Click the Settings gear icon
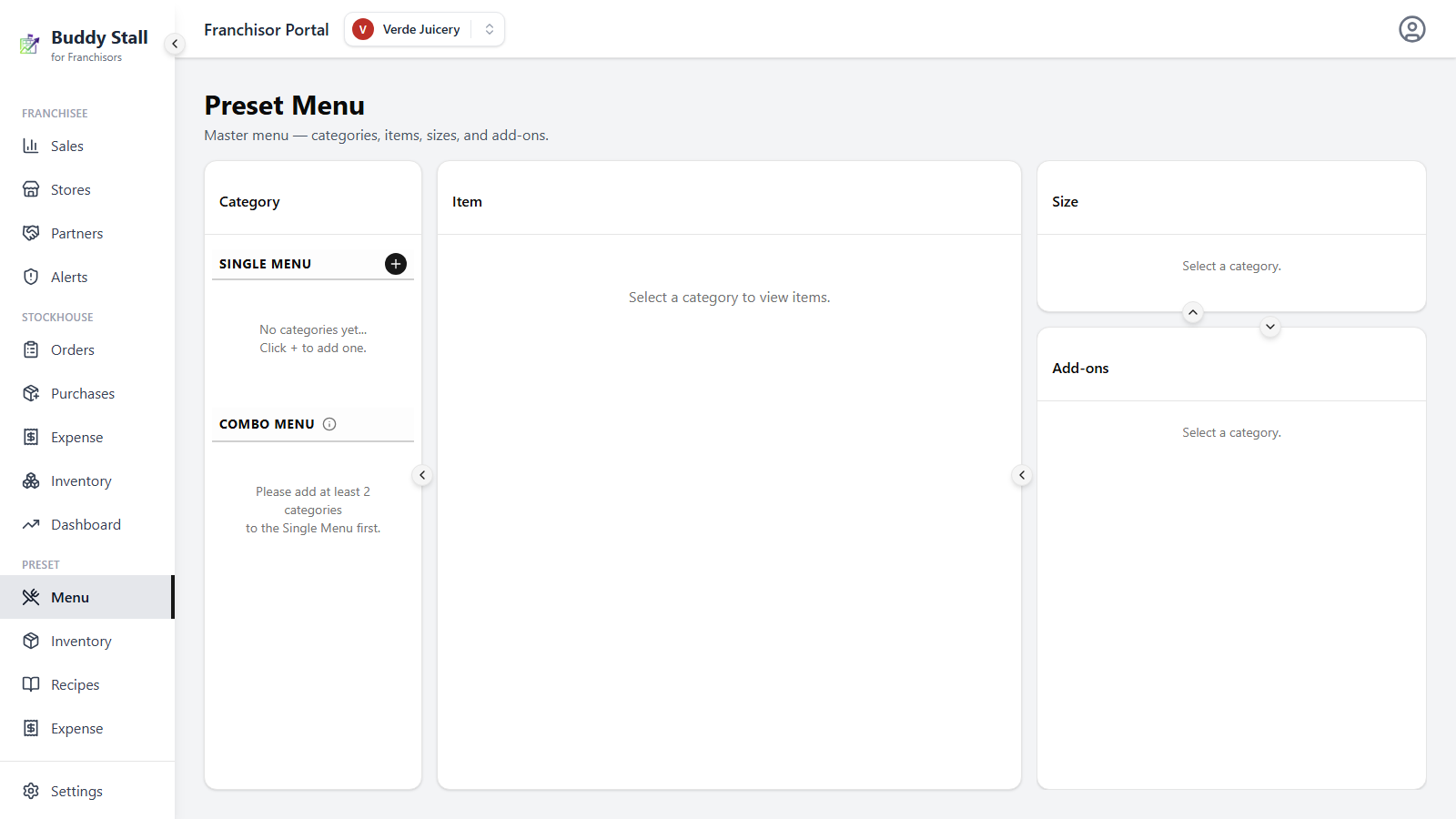The width and height of the screenshot is (1456, 819). [31, 791]
